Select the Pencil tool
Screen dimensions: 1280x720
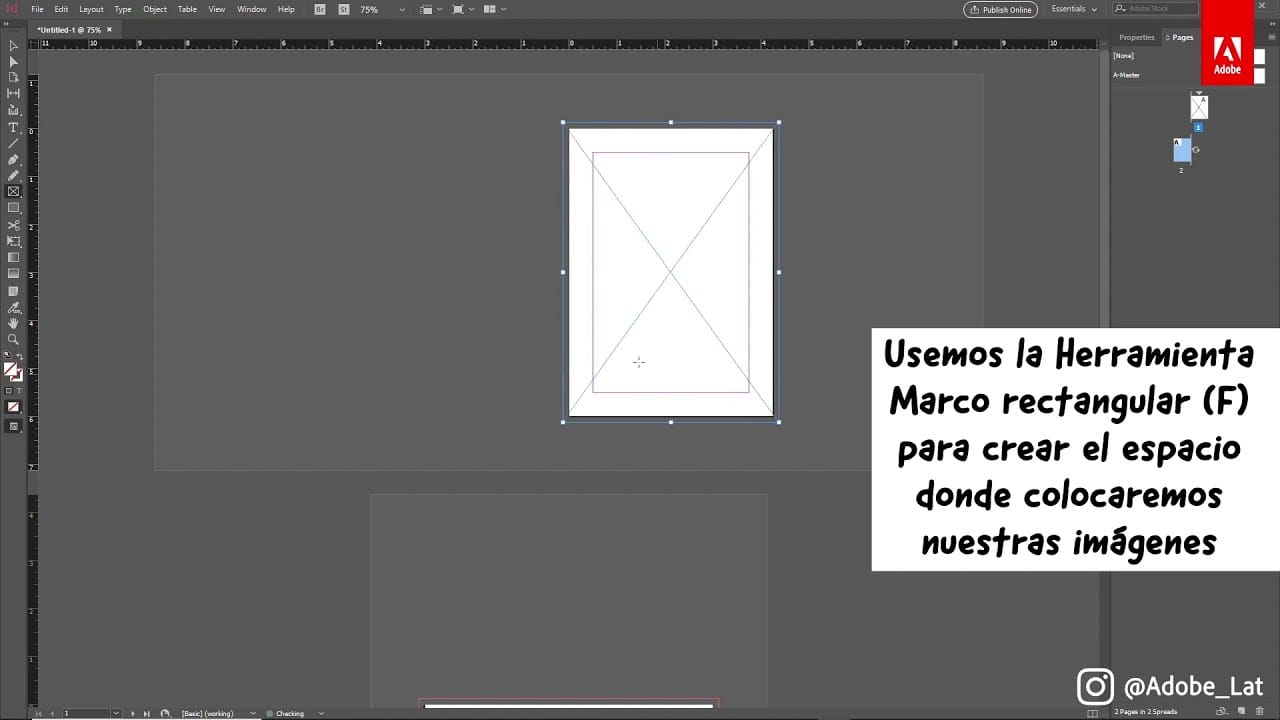(13, 176)
